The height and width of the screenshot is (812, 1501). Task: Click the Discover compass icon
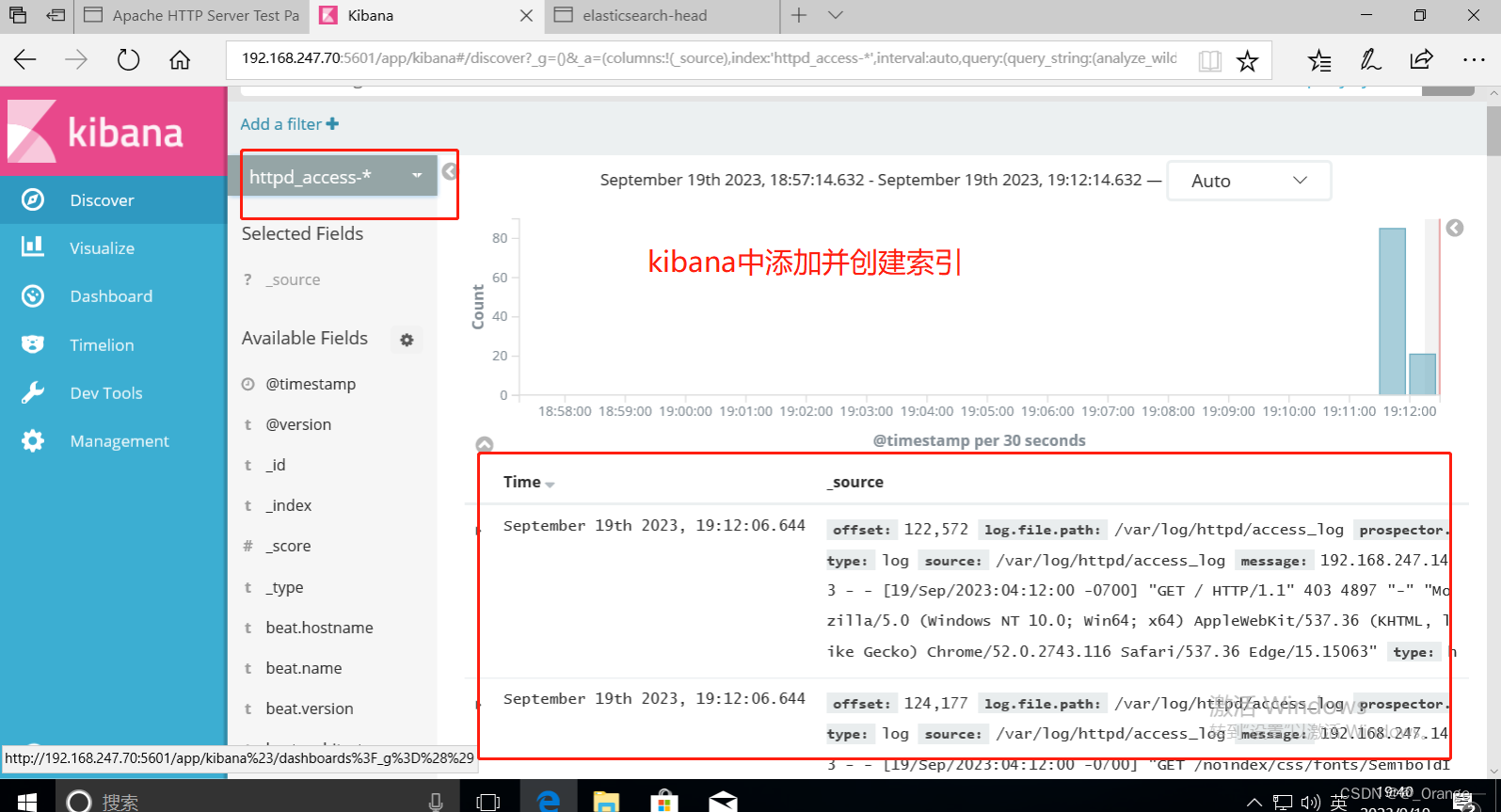33,199
